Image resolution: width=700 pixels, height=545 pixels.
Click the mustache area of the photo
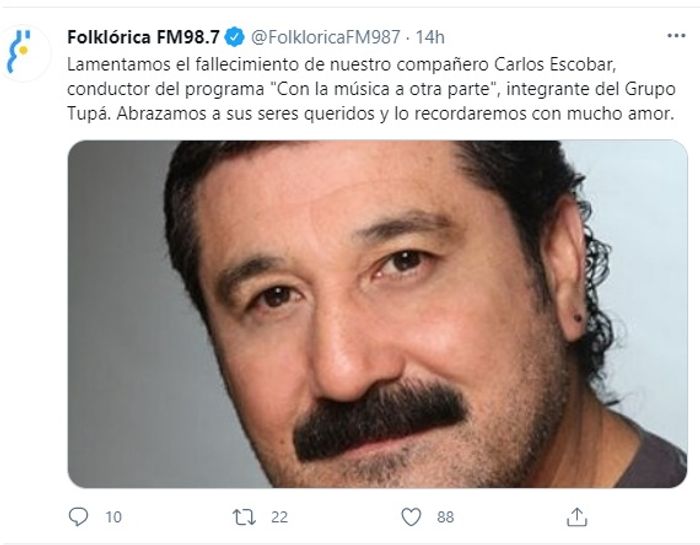379,419
